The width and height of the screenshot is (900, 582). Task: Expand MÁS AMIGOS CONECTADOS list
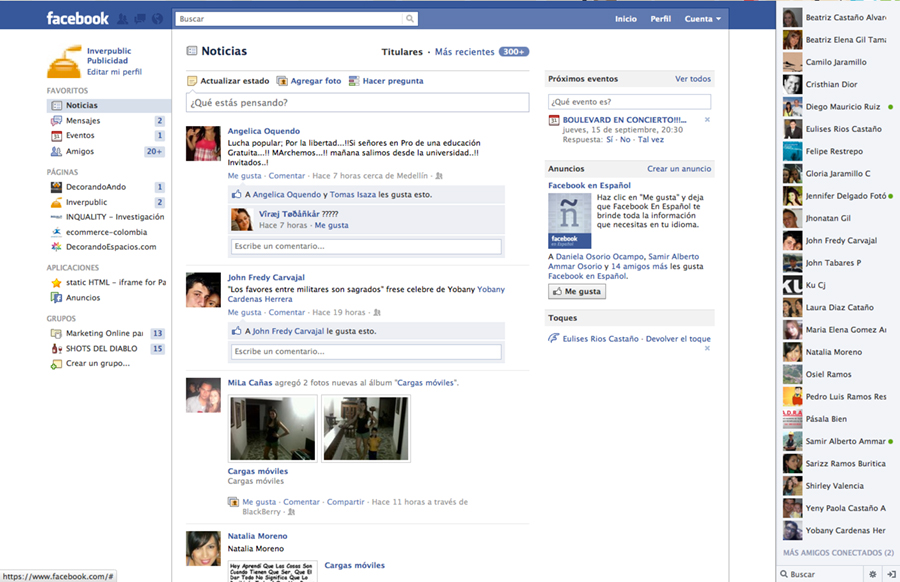(x=838, y=553)
